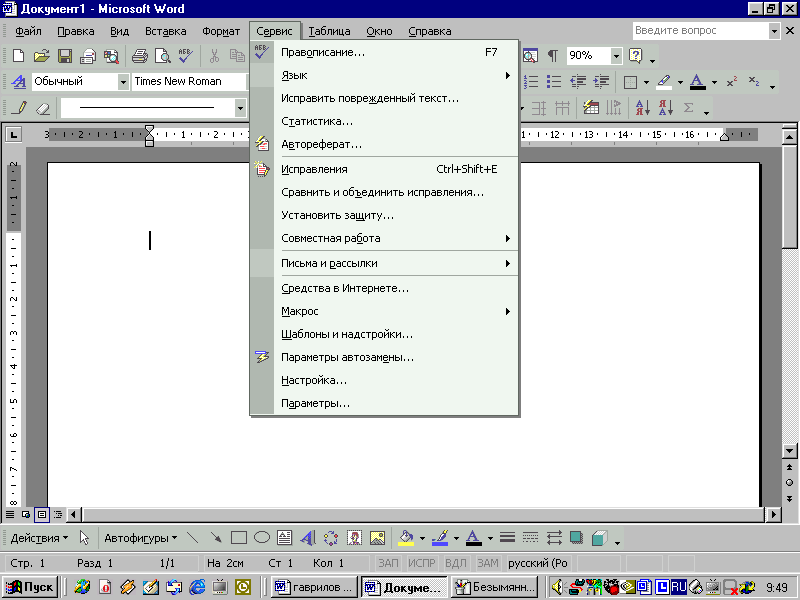Open highlight color dropdown arrow
Viewport: 800px width, 600px height.
(680, 82)
